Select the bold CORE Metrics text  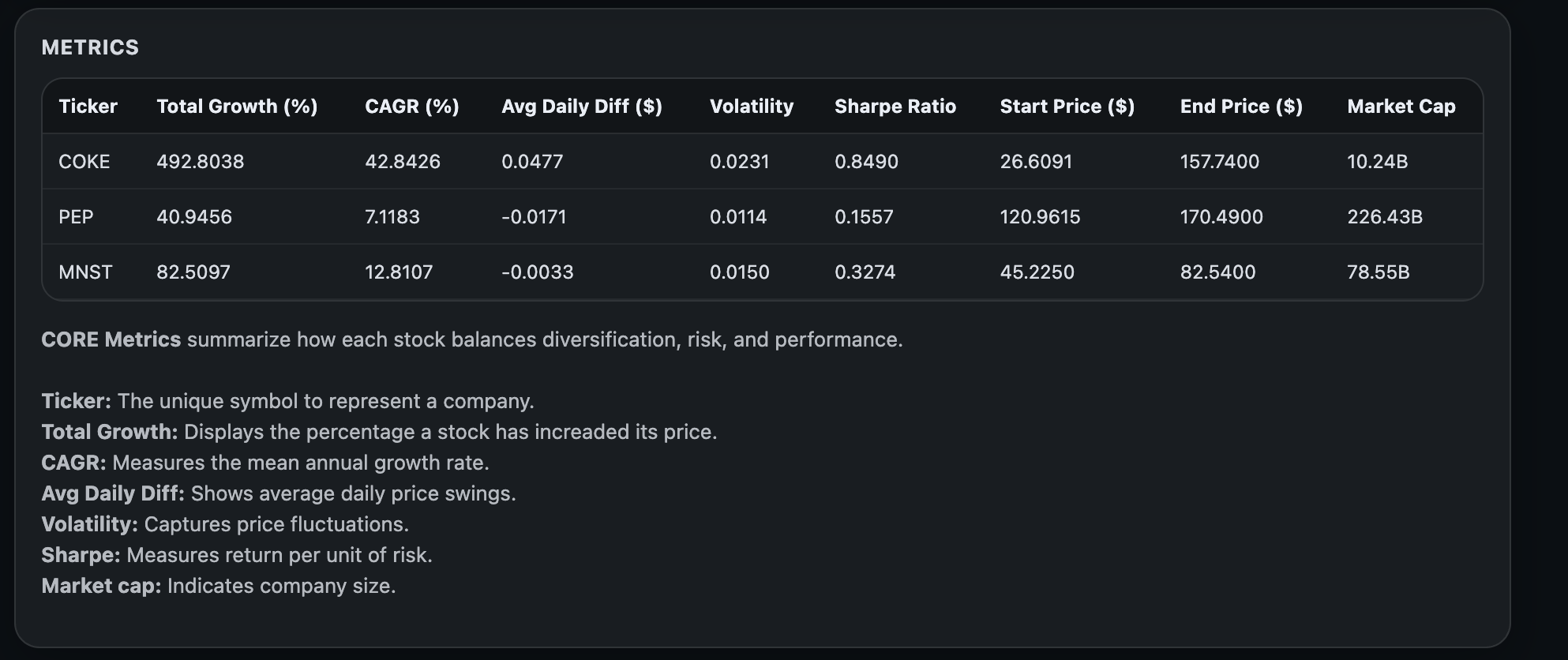coord(111,340)
